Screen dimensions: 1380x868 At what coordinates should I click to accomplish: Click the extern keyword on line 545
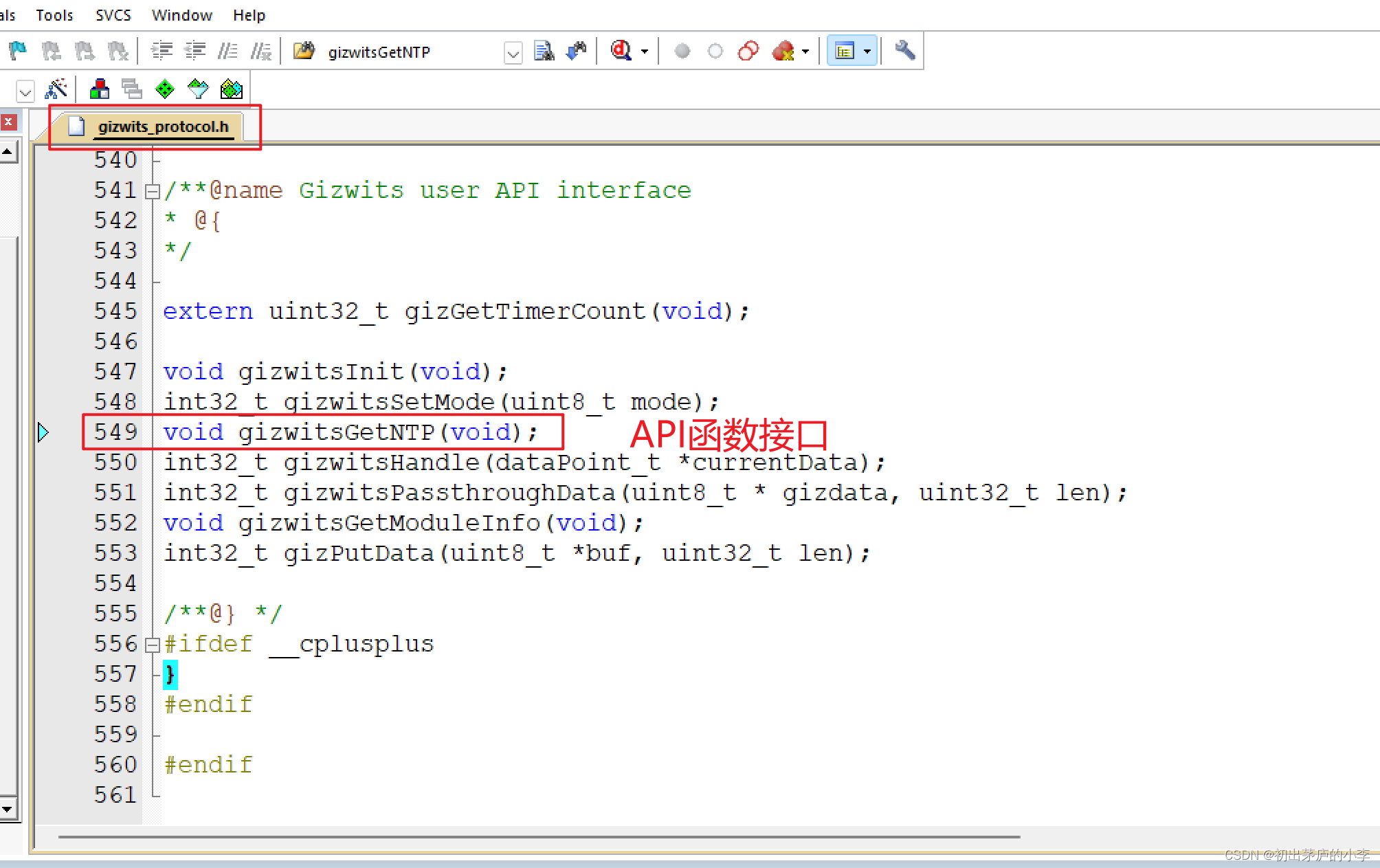208,311
